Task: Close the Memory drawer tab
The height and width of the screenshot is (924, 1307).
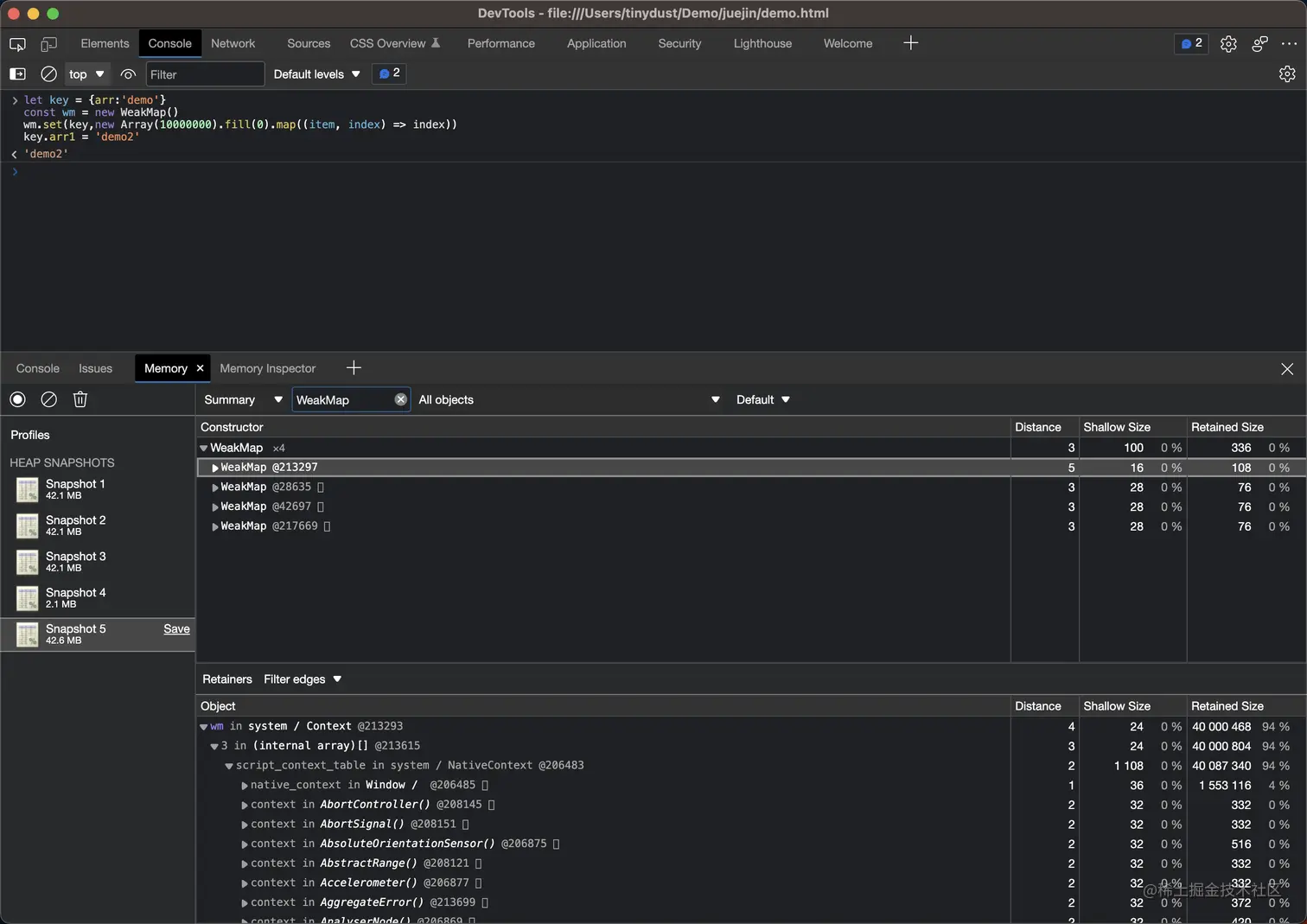Action: click(x=200, y=368)
